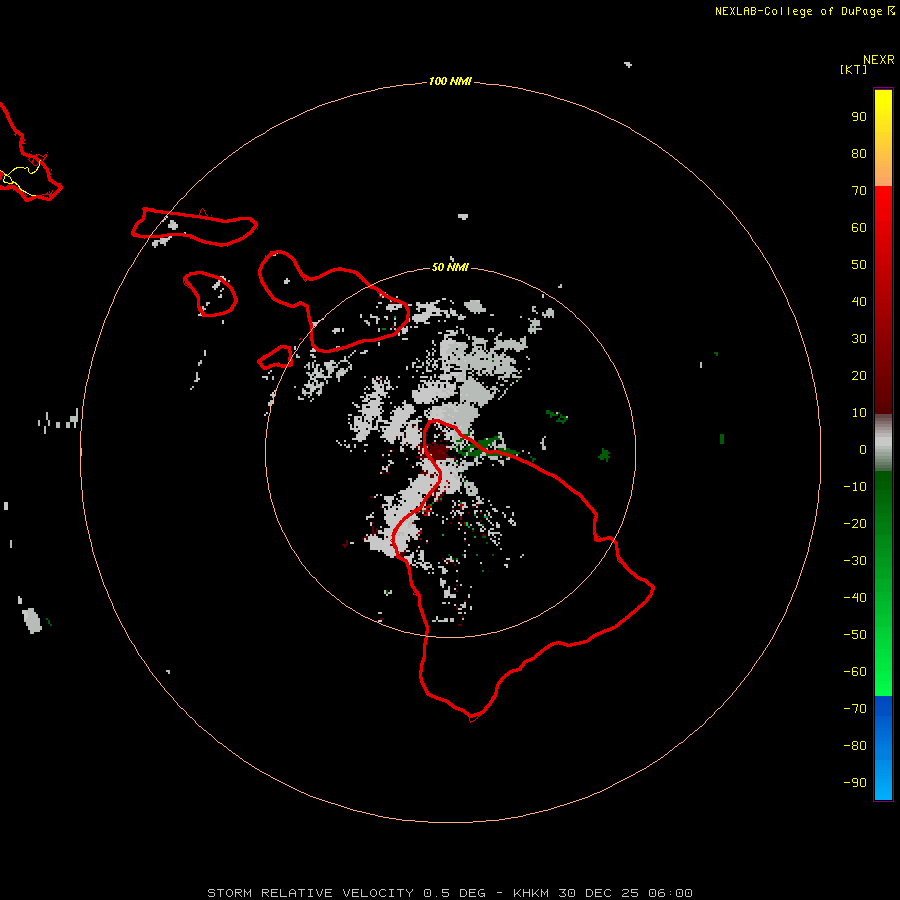Click the 70 value on the velocity scale
The width and height of the screenshot is (900, 900).
859,191
